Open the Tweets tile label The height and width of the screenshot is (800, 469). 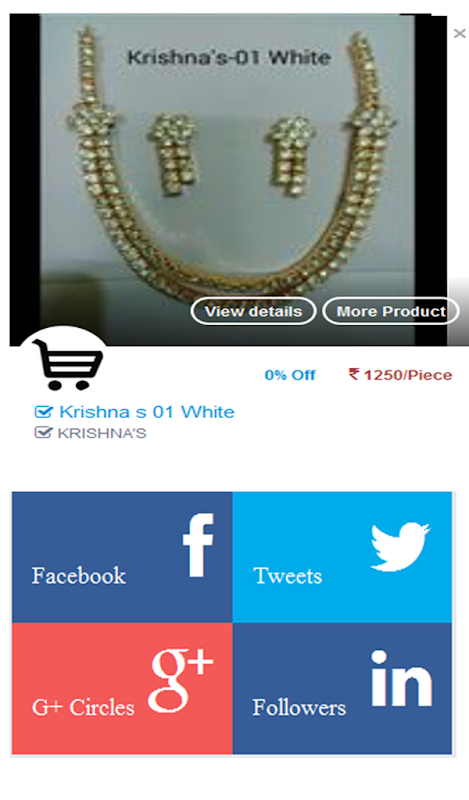(x=288, y=576)
